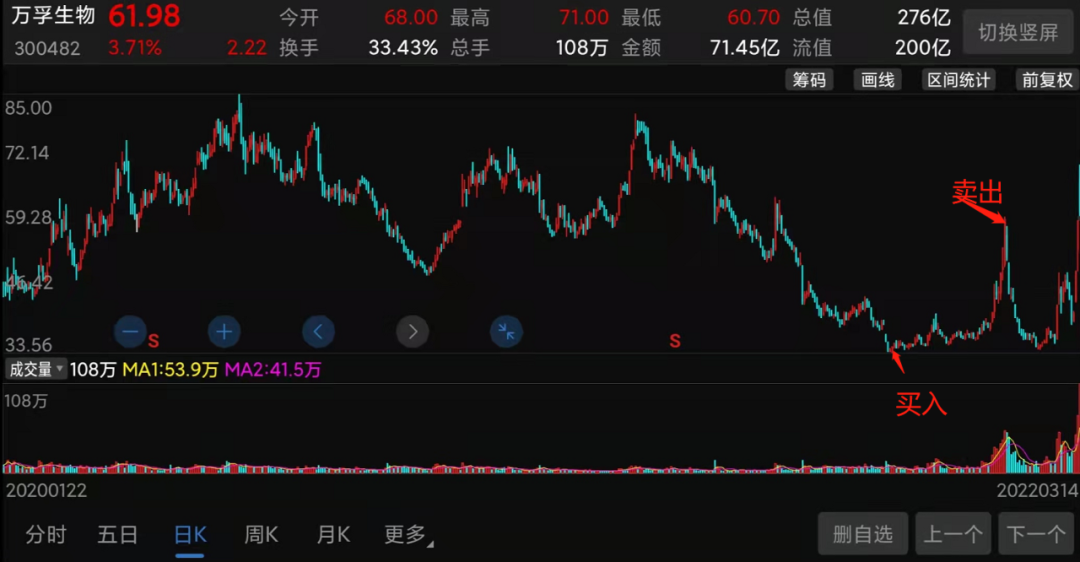
Task: Go to previous stock with 上一个
Action: pos(953,534)
